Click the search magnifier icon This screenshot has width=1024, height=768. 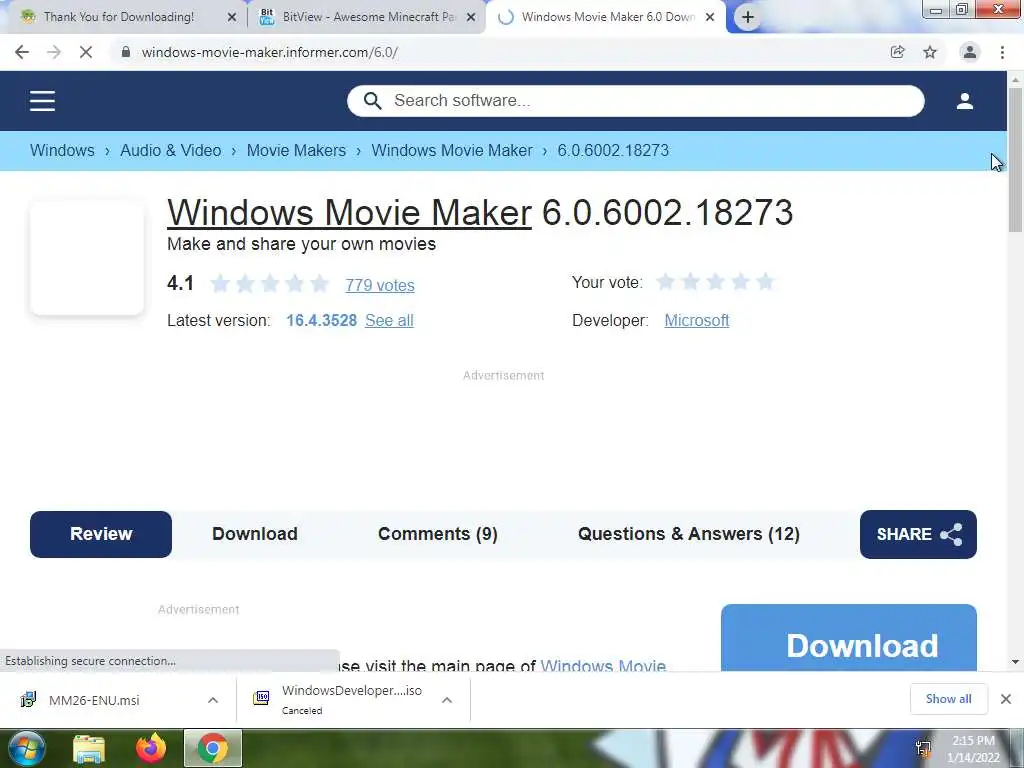pyautogui.click(x=372, y=101)
